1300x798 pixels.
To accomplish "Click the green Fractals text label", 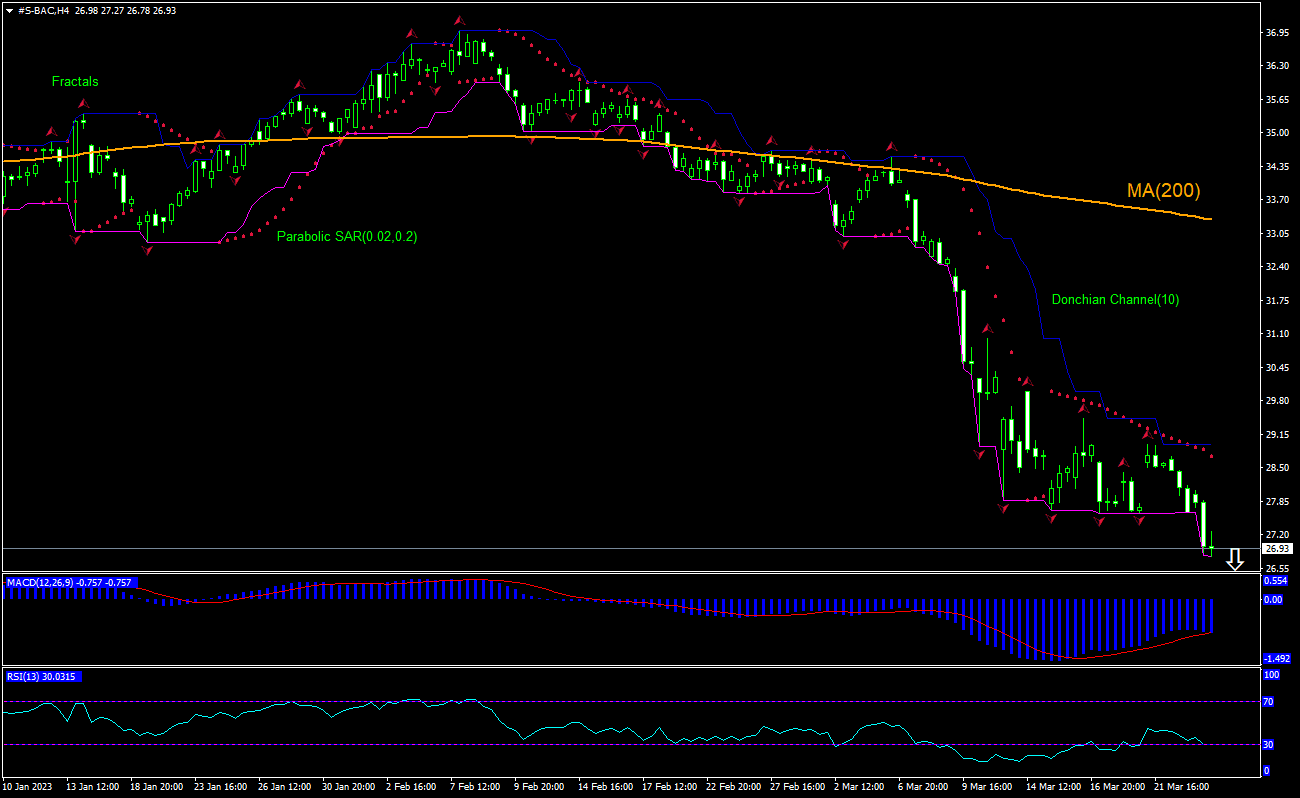I will coord(75,82).
